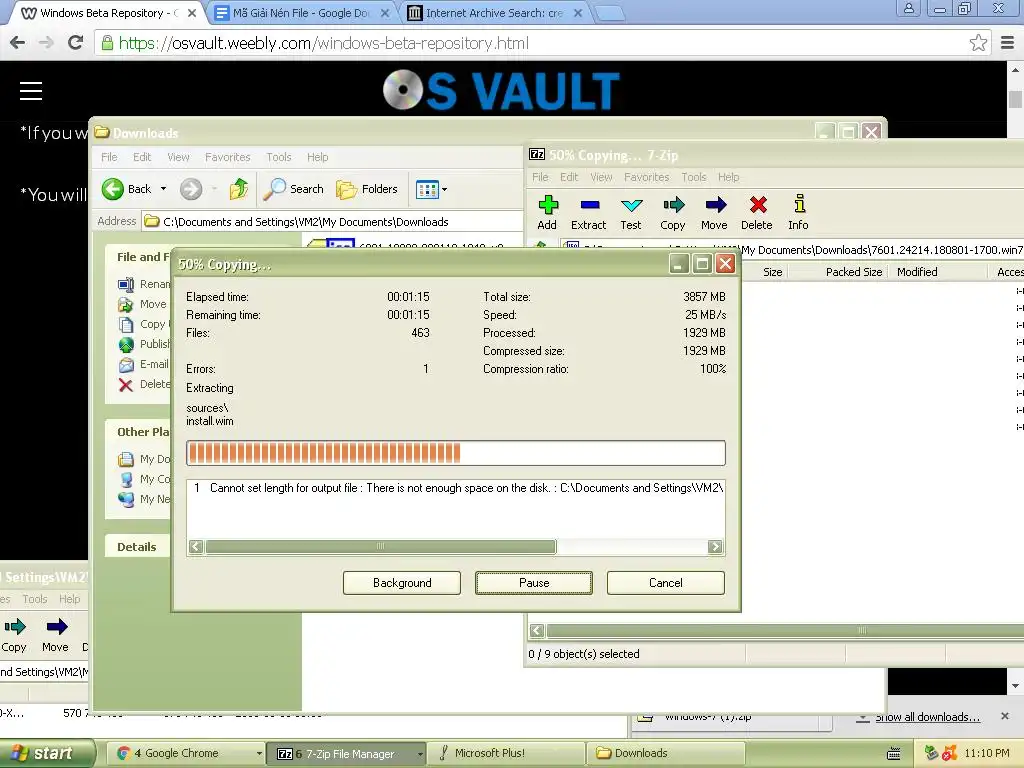Click Publish task in explorer sidebar
Image resolution: width=1024 pixels, height=768 pixels.
tap(144, 344)
